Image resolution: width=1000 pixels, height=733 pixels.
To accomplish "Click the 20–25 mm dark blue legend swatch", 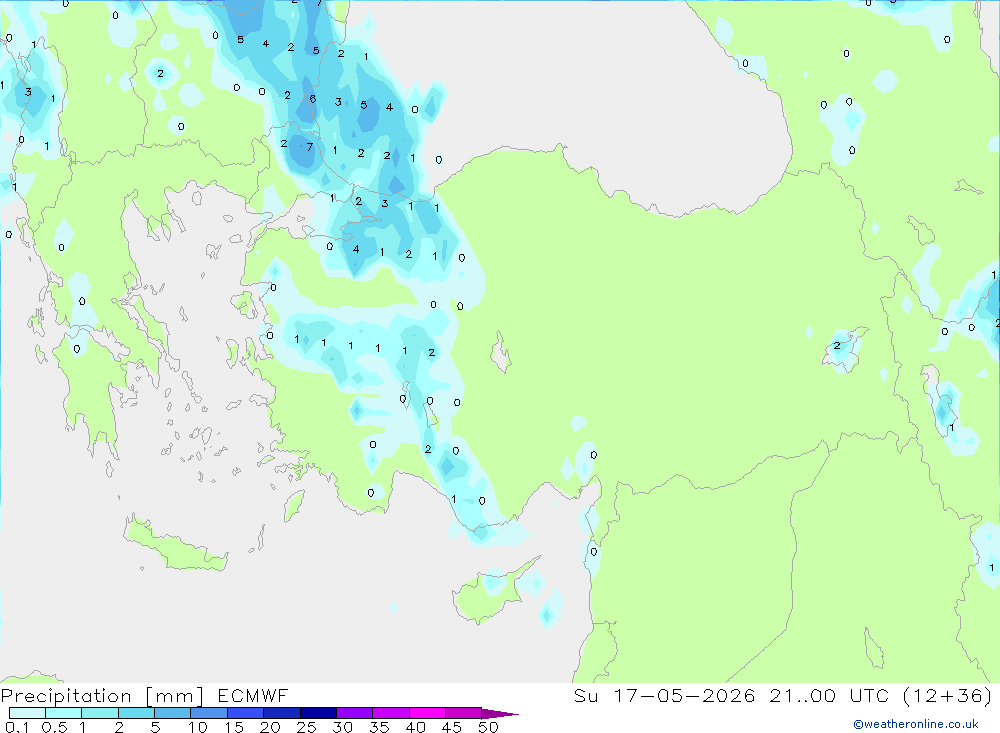I will [x=282, y=713].
